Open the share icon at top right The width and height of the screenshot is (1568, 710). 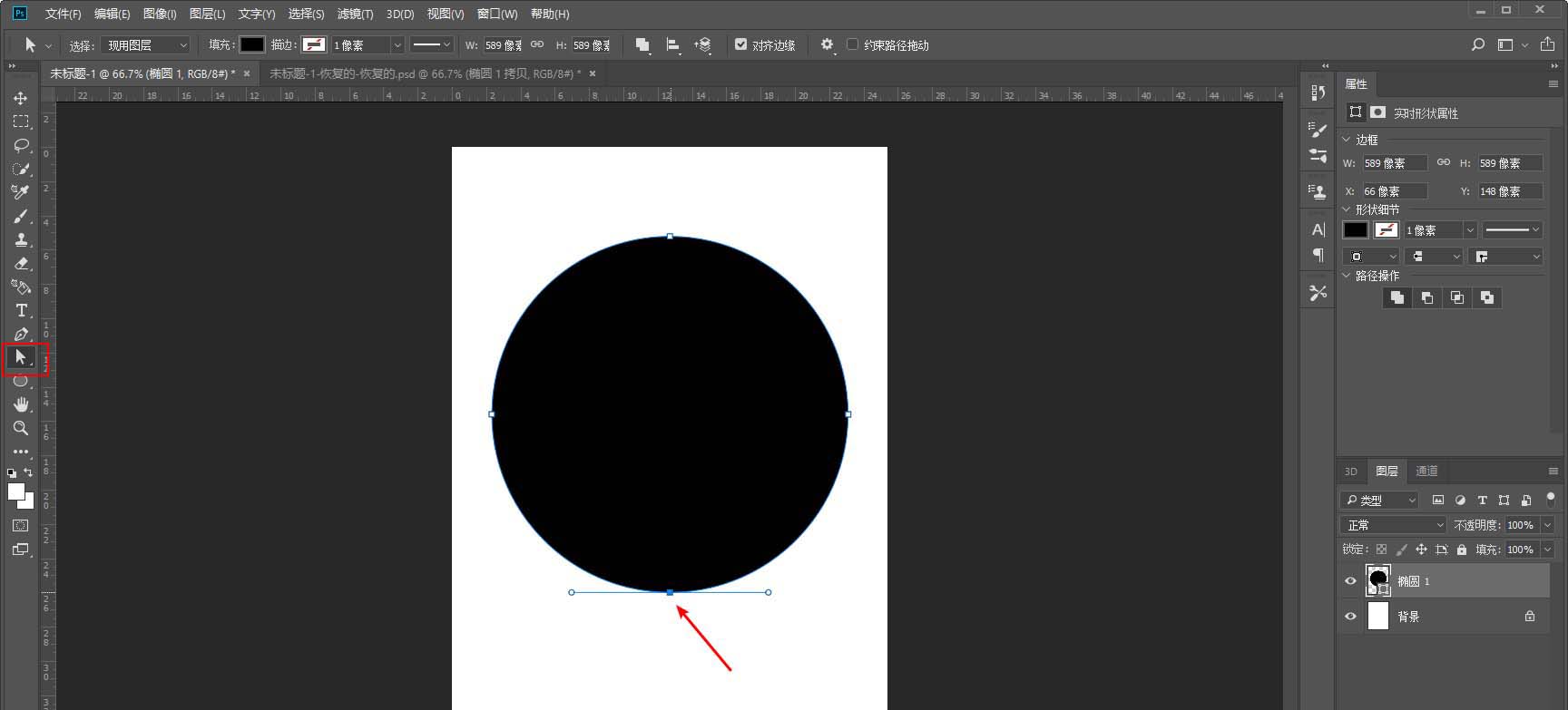pyautogui.click(x=1546, y=44)
